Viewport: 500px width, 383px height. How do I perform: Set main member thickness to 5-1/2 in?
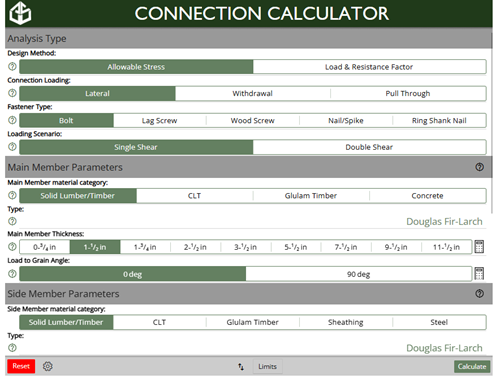(296, 247)
